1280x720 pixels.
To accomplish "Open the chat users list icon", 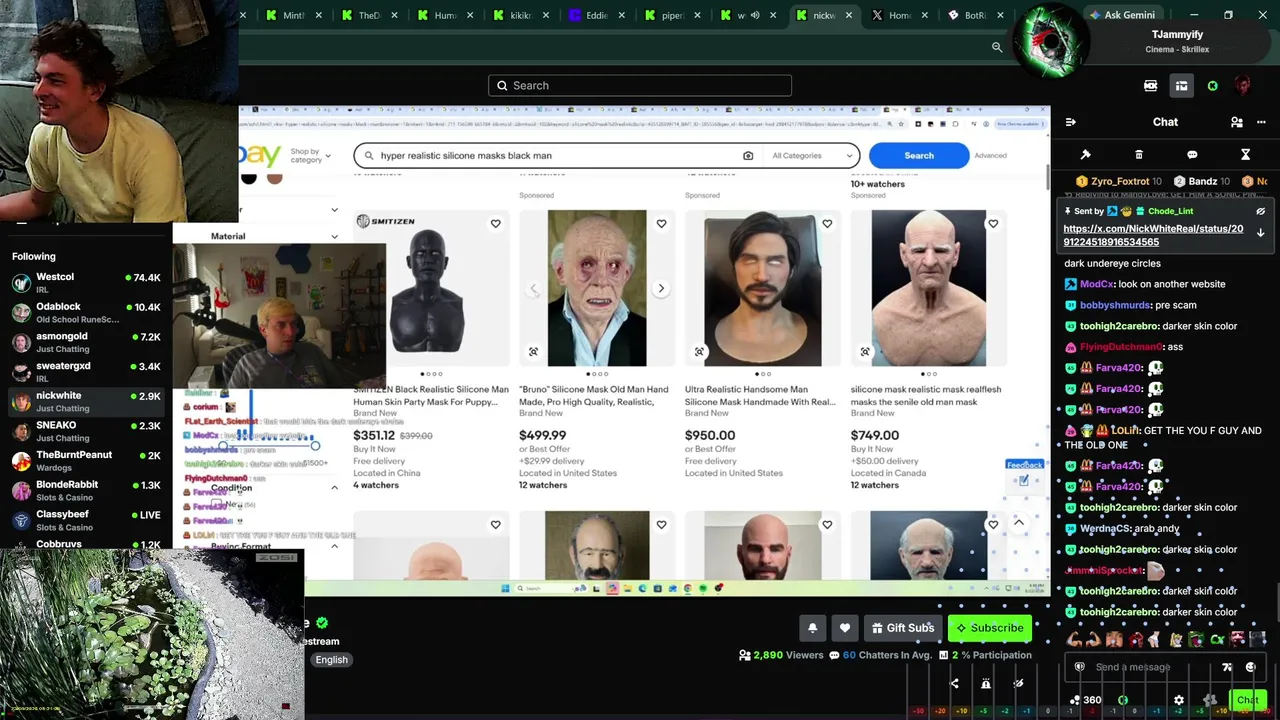I will (1237, 122).
